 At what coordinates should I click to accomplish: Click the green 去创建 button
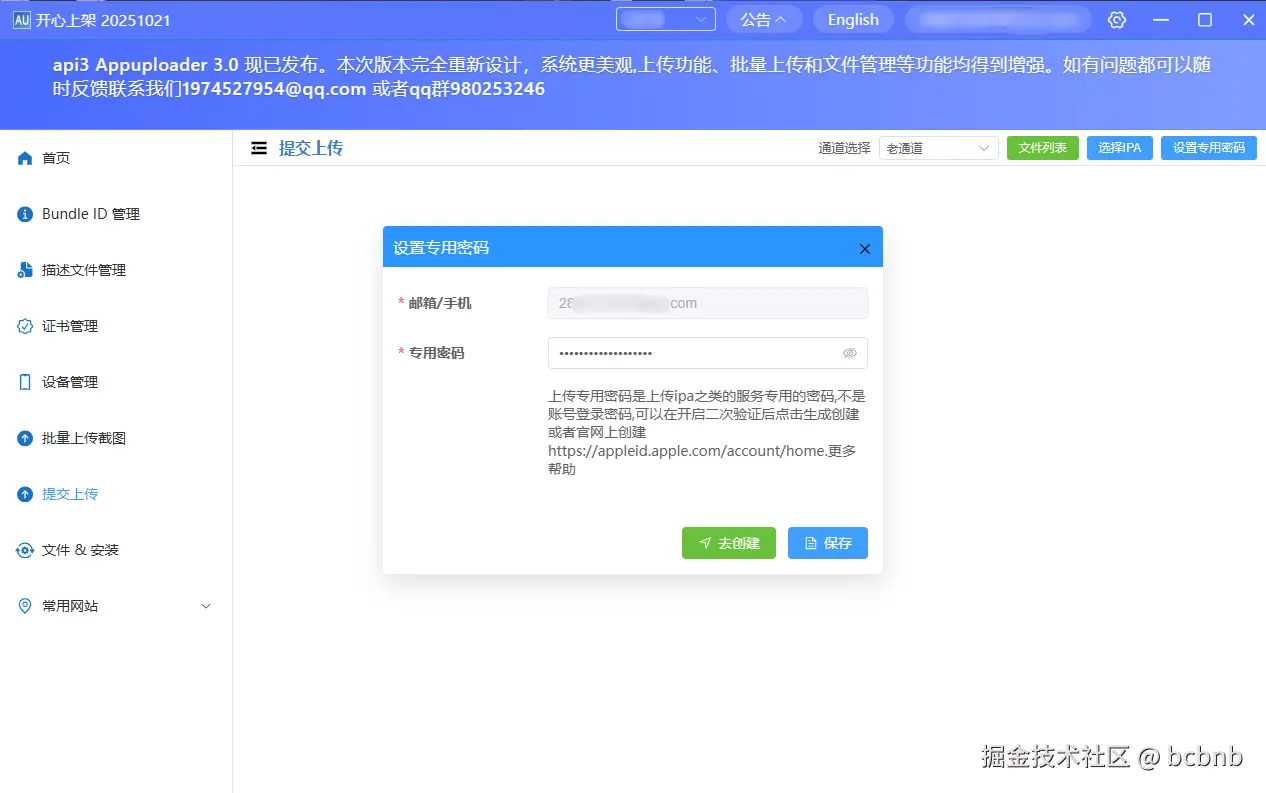[728, 543]
